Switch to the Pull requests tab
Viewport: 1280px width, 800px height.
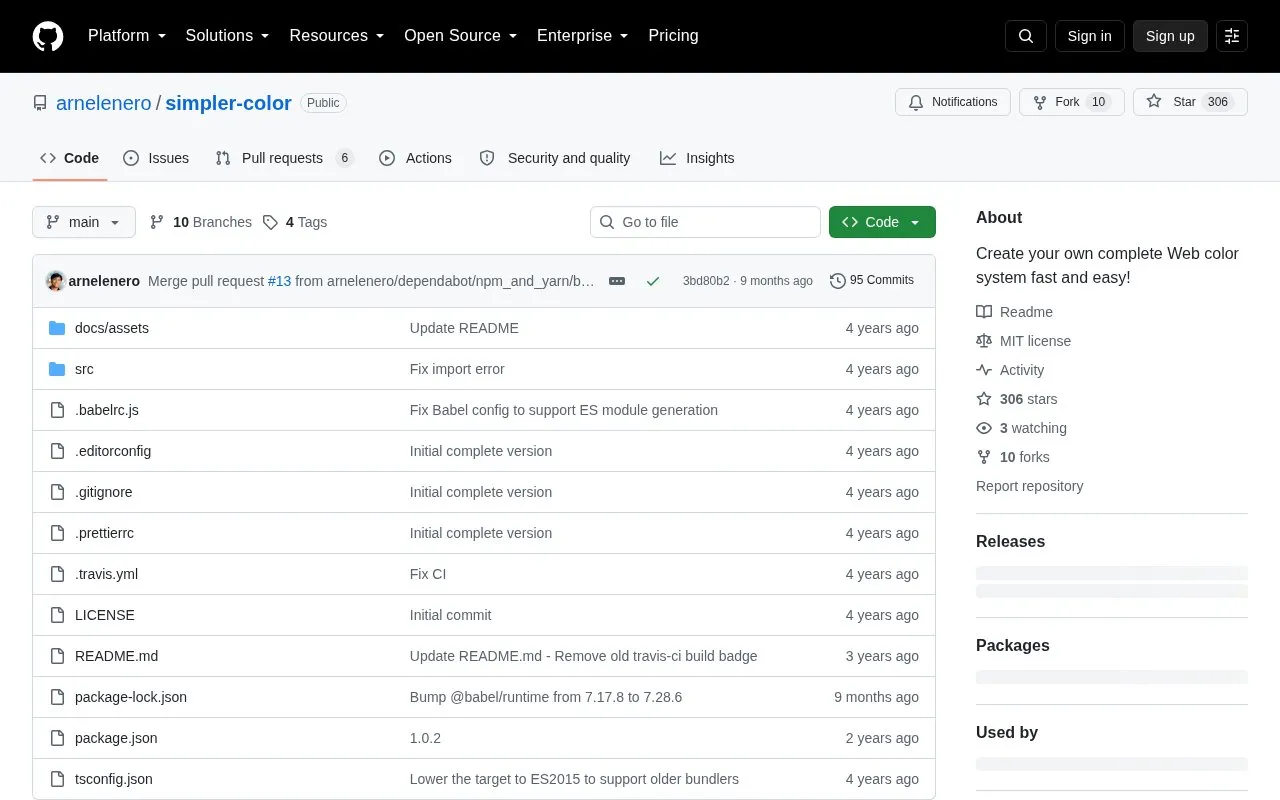[x=285, y=158]
